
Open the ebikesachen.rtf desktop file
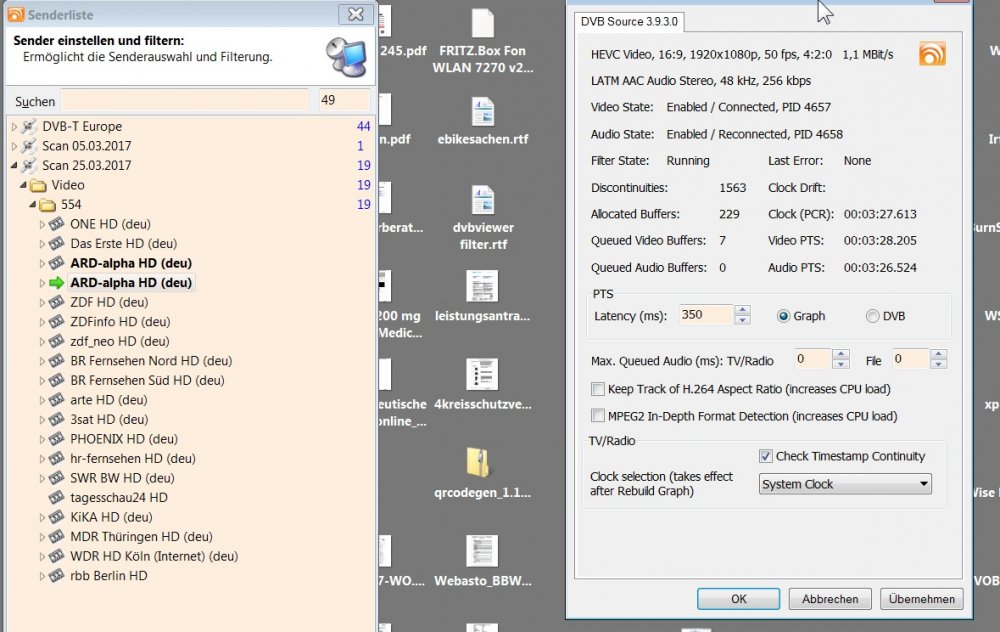coord(483,121)
